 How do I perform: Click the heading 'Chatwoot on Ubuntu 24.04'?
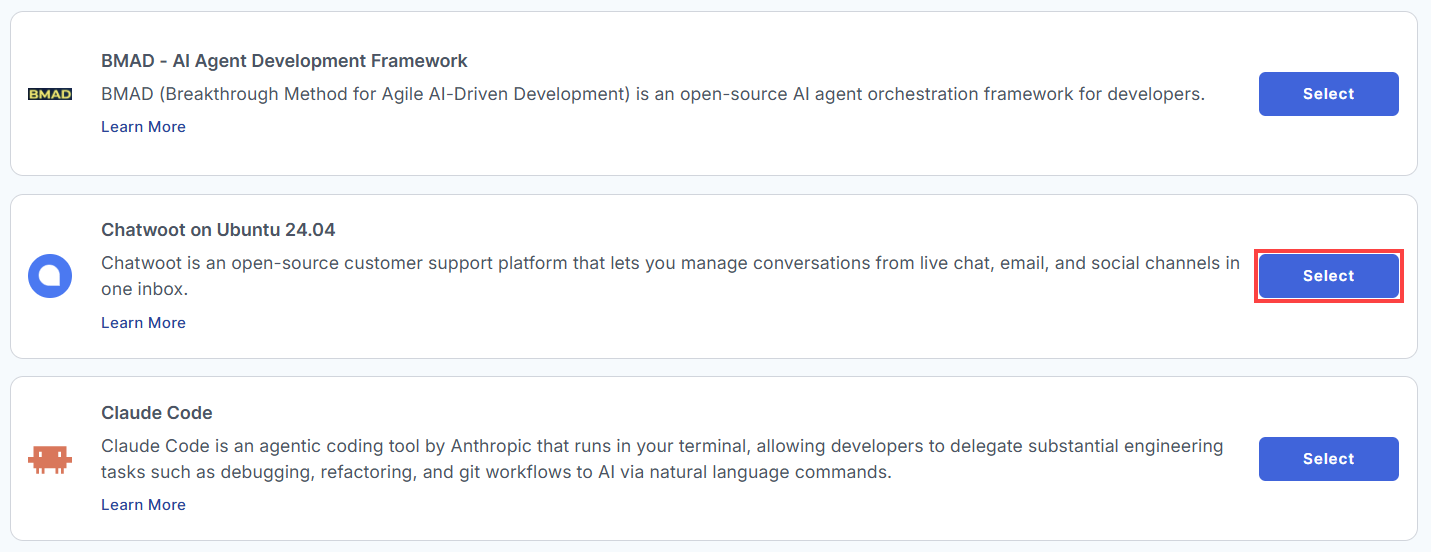218,230
